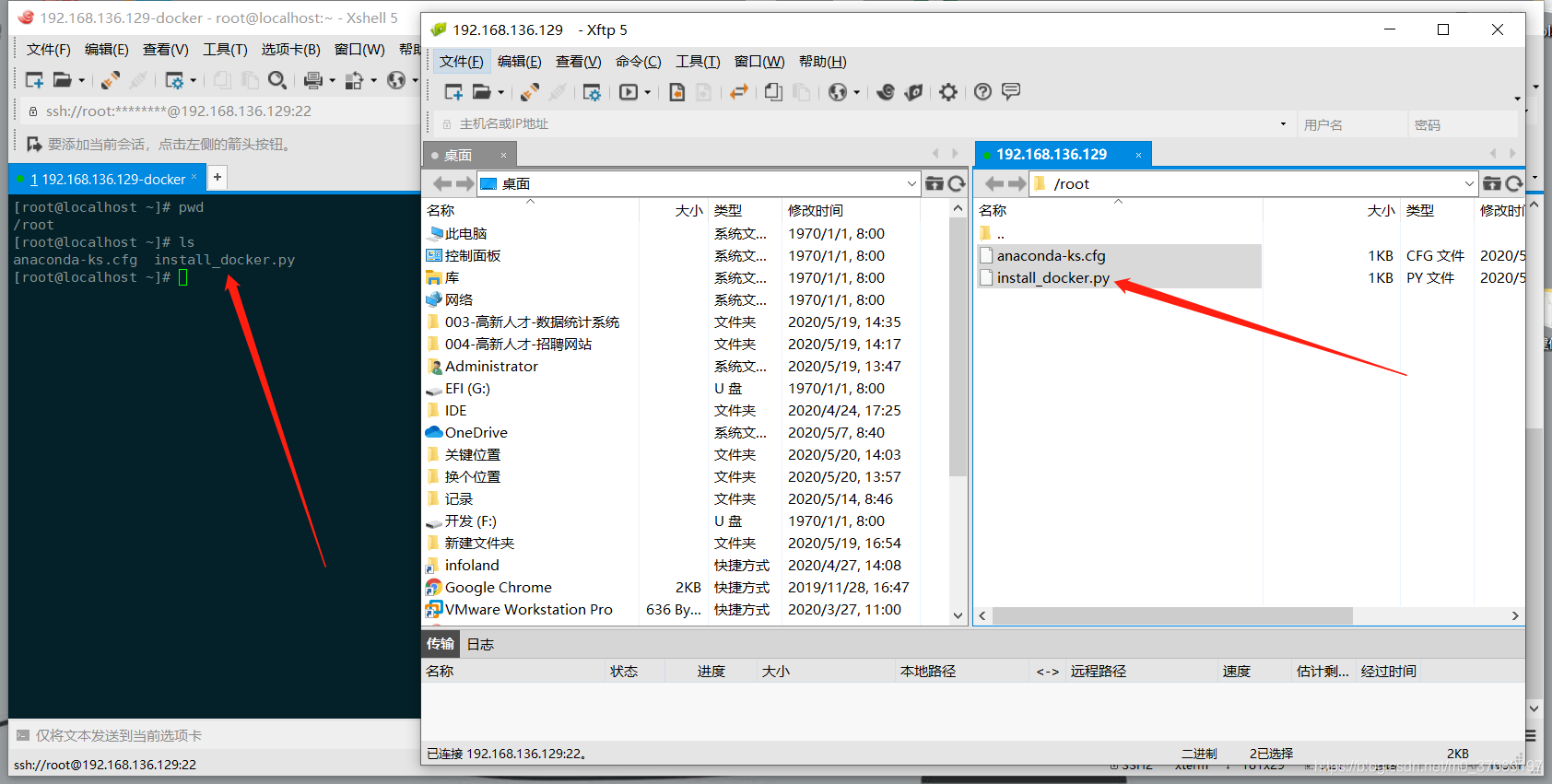Select VMware Workstation Pro shortcut
The image size is (1552, 784).
(x=529, y=609)
